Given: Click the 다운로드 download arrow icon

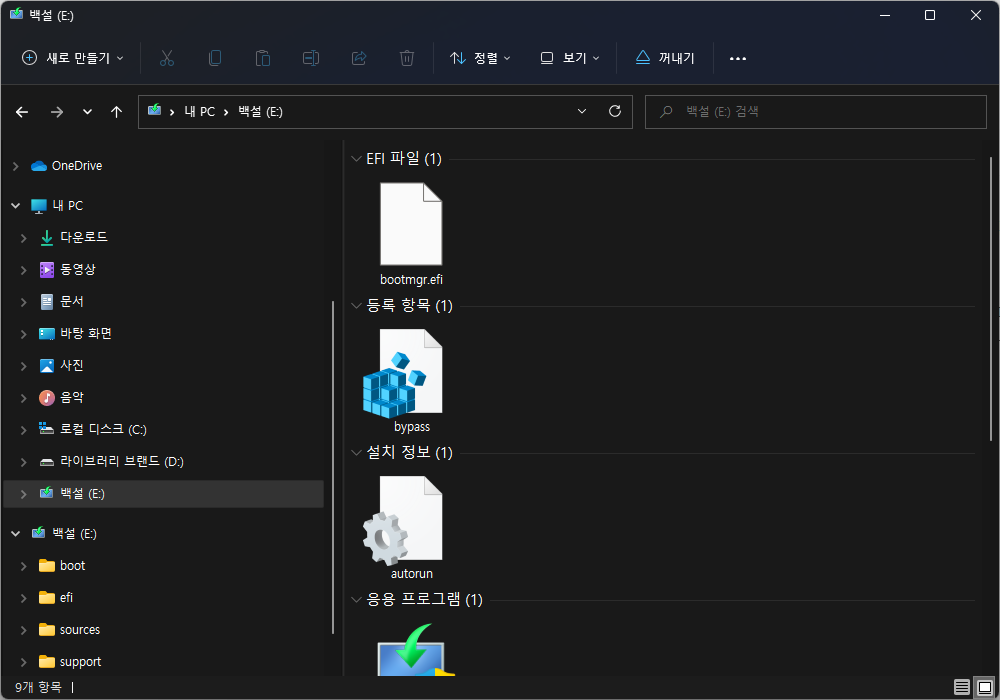Looking at the screenshot, I should point(47,238).
